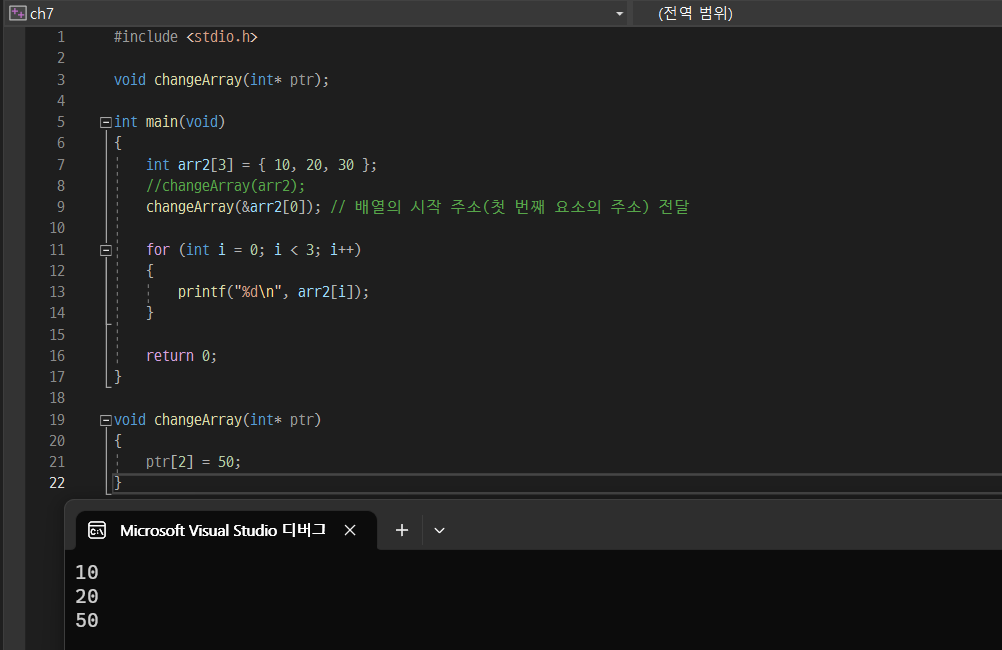Click the ch7 project file icon
This screenshot has height=650, width=1002.
point(18,13)
